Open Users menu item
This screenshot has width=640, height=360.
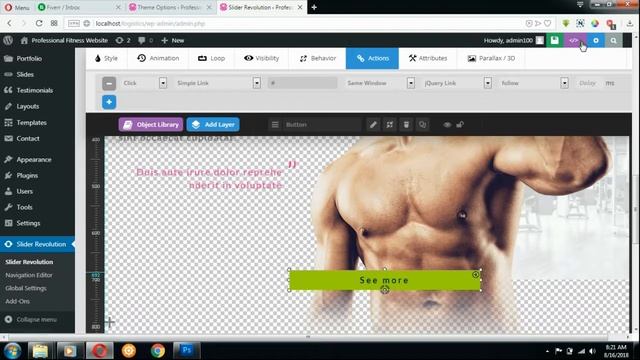24,191
